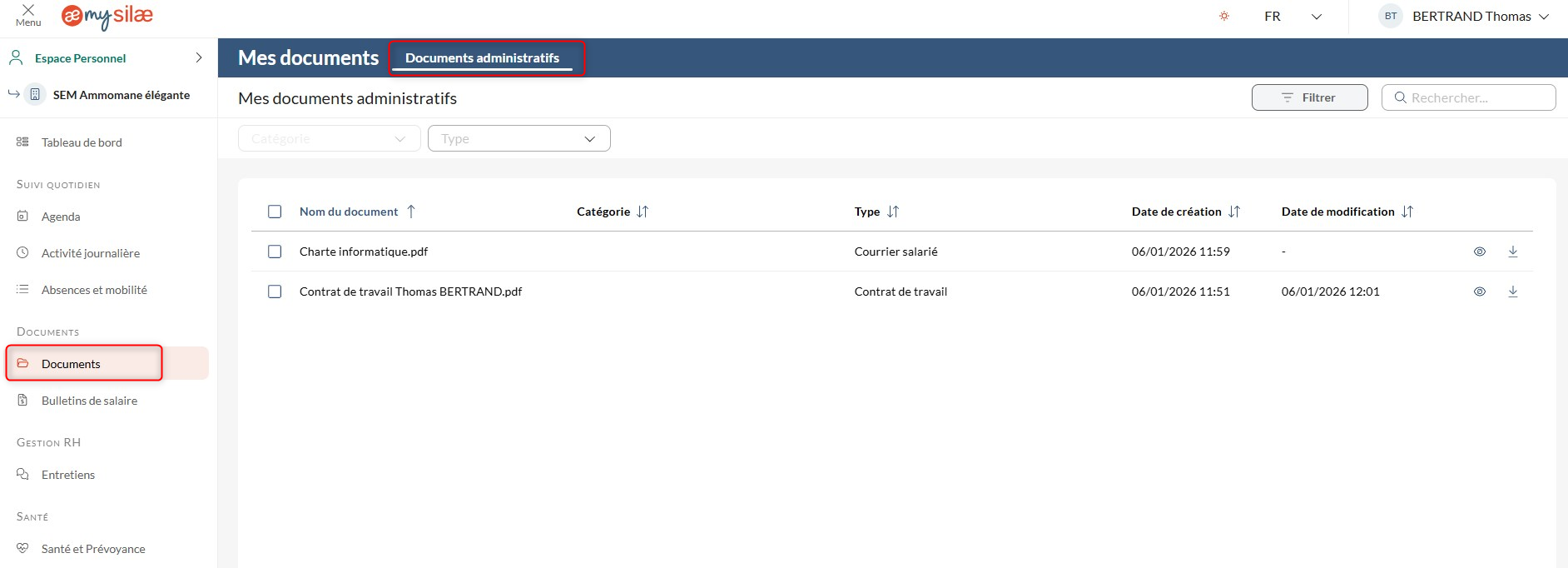Close the menu with the X icon
The height and width of the screenshot is (568, 1568).
tap(28, 11)
